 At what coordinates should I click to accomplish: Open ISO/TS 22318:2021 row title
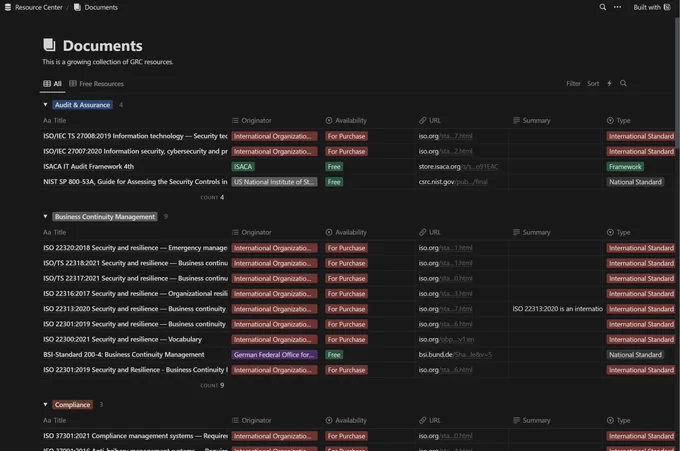(x=135, y=263)
